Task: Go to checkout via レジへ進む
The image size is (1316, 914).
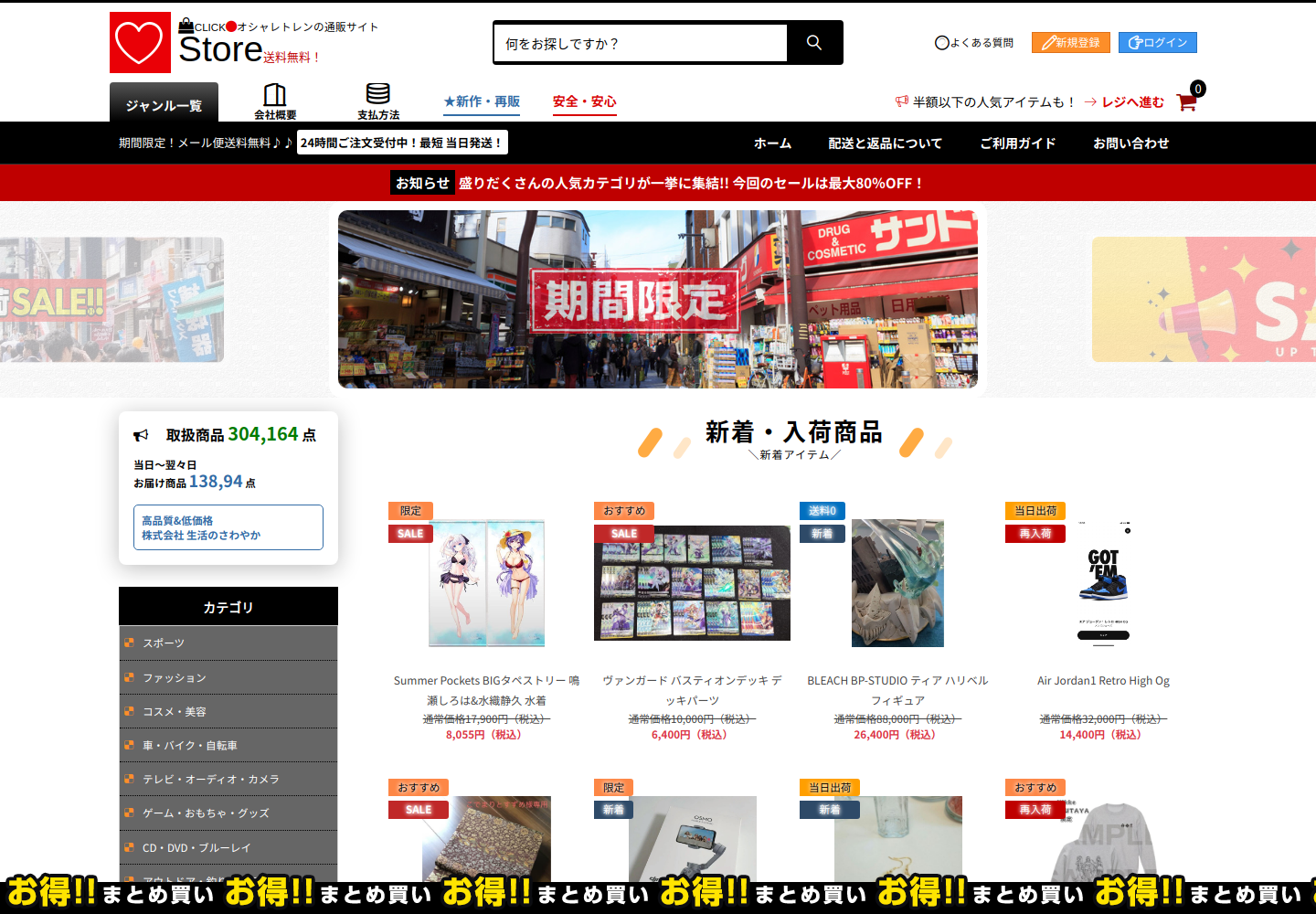Action: pos(1133,102)
